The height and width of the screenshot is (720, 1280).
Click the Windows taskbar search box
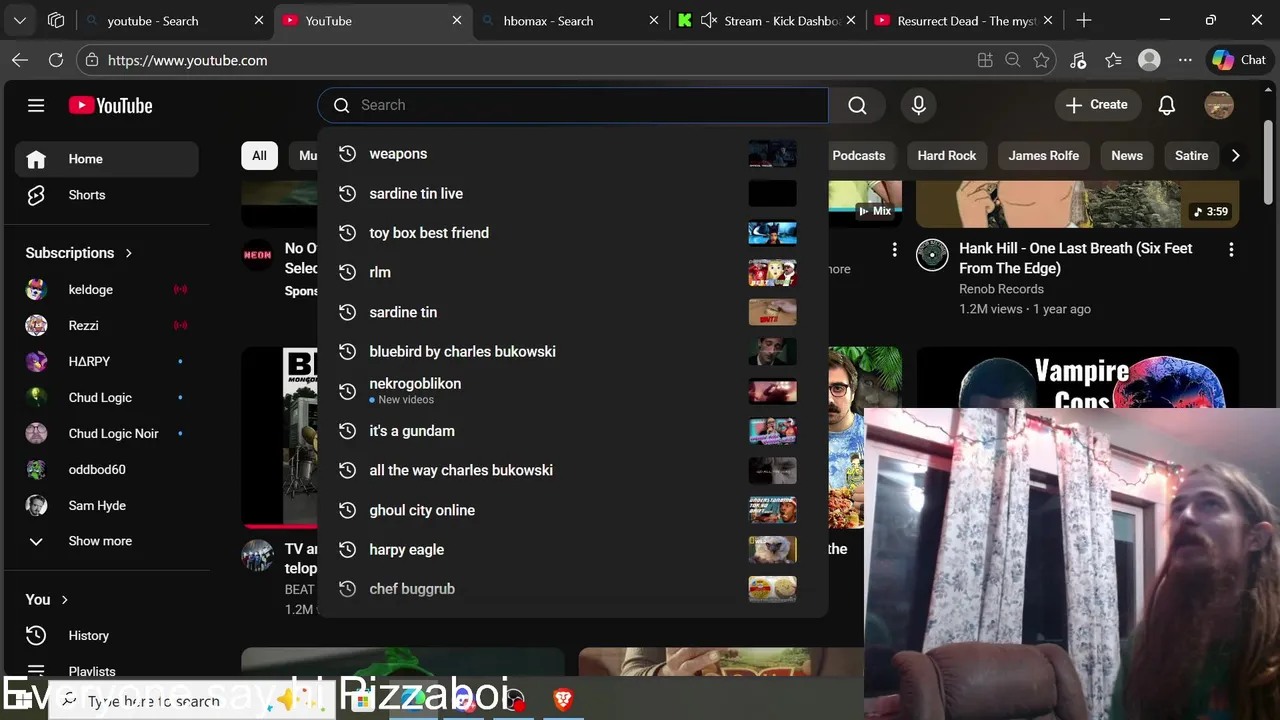190,701
